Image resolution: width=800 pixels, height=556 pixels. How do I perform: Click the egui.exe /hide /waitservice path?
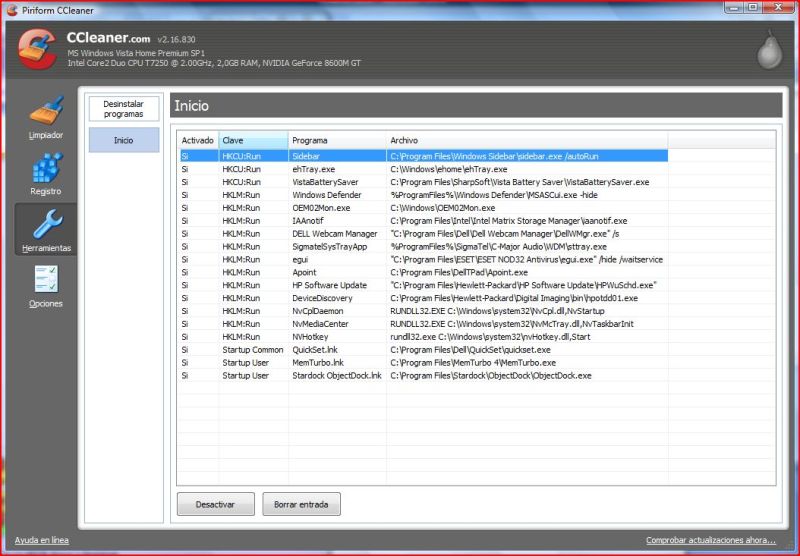527,260
